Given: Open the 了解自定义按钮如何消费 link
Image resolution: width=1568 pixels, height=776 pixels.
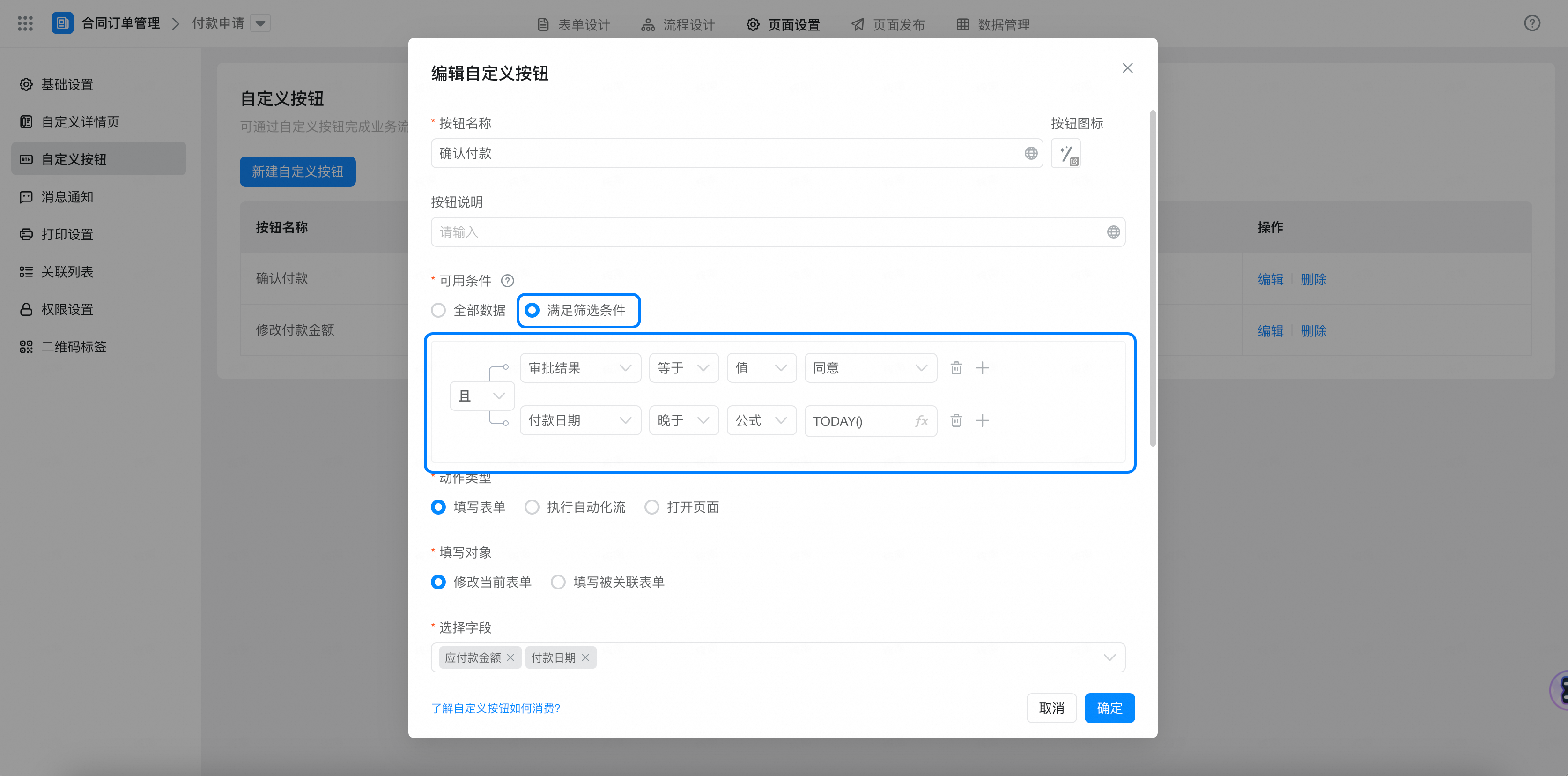Looking at the screenshot, I should (496, 708).
